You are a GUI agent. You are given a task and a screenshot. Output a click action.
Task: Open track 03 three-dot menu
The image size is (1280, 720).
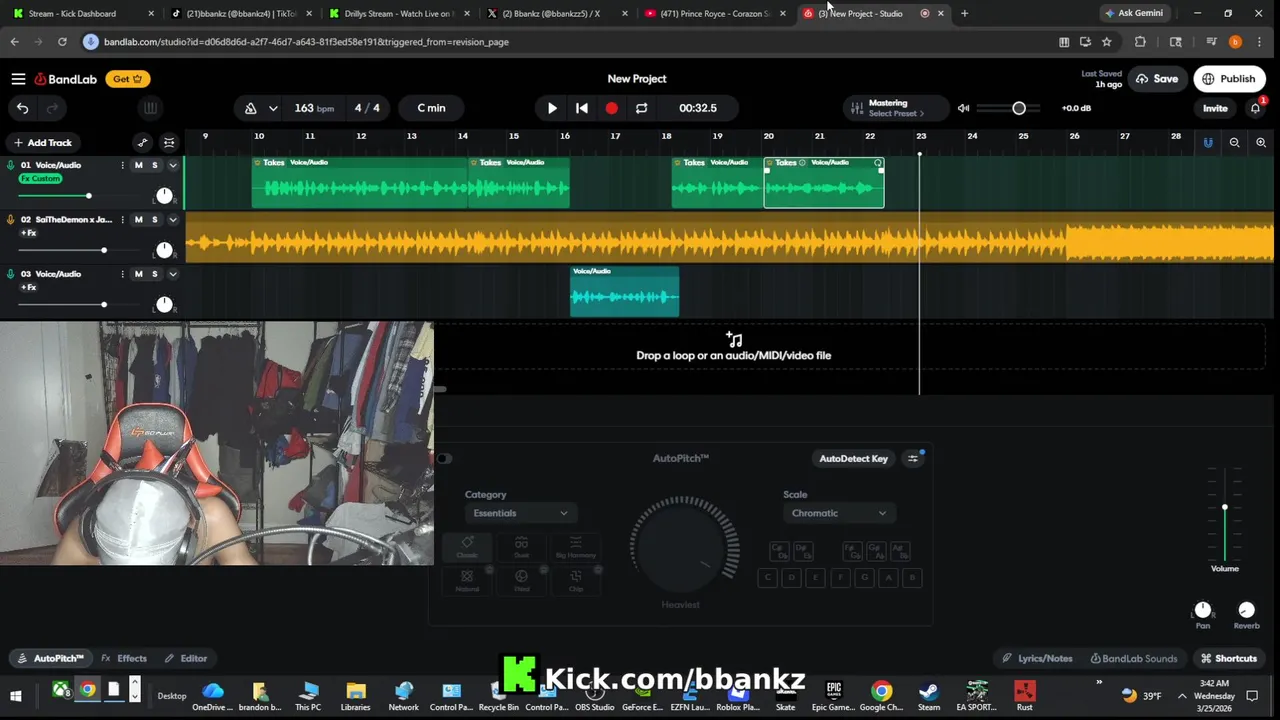coord(122,274)
